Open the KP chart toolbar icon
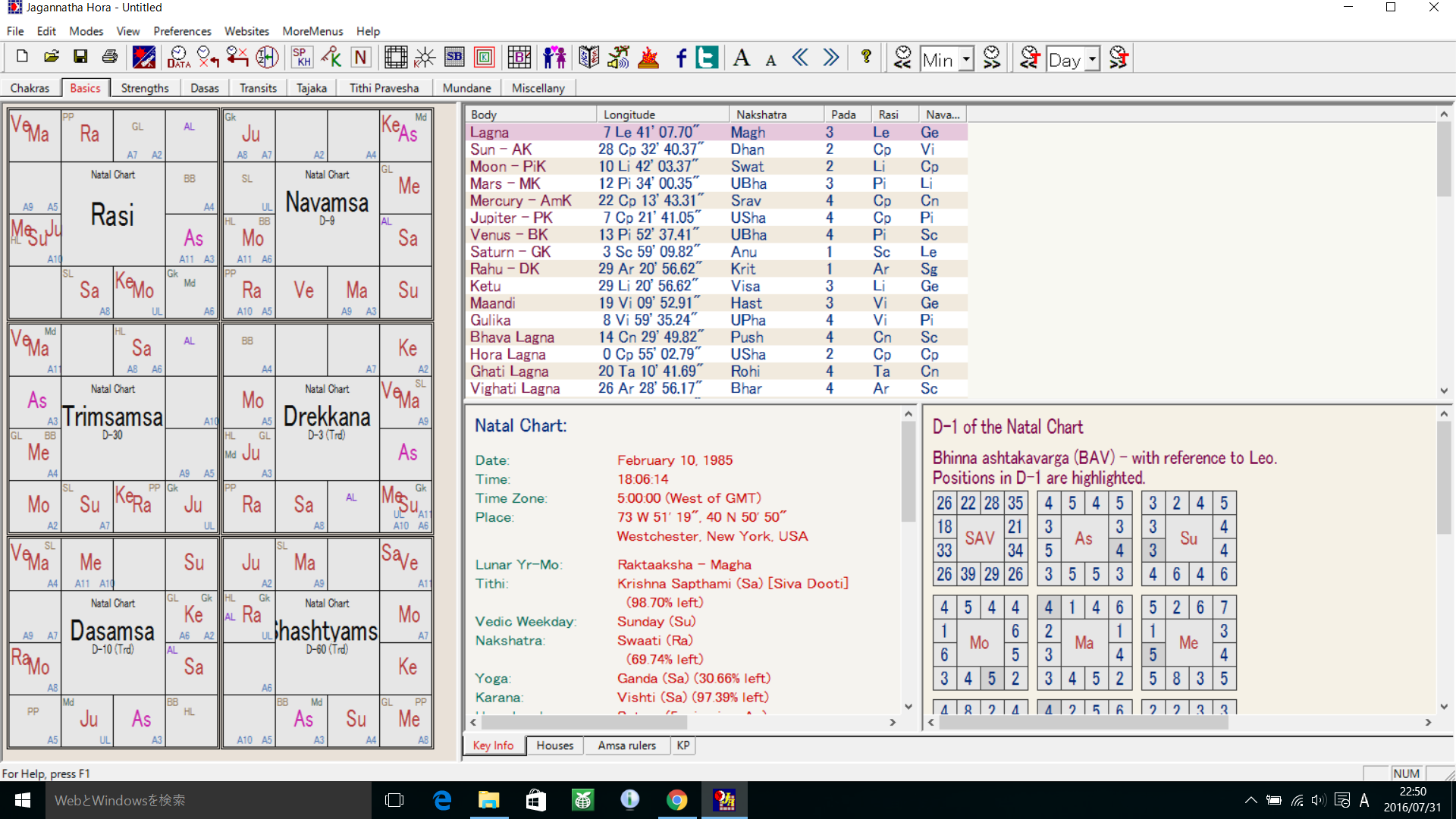This screenshot has width=1456, height=819. pyautogui.click(x=331, y=58)
